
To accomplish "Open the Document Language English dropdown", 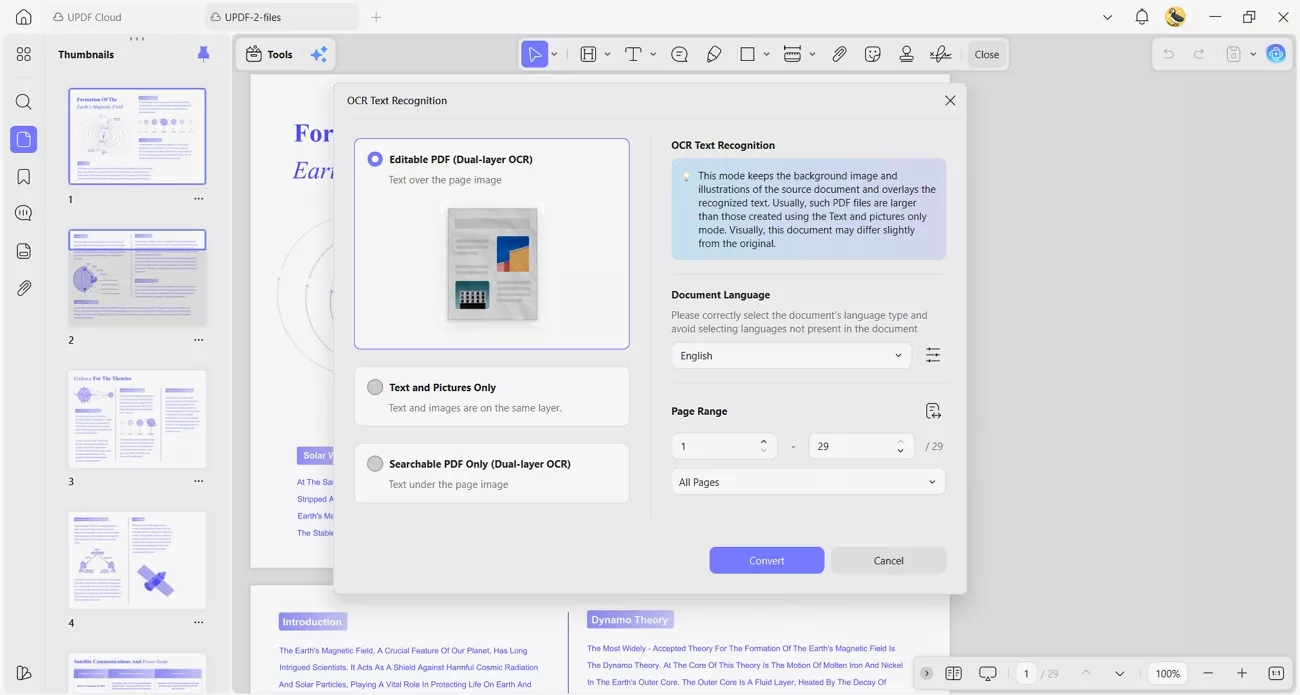I will (x=791, y=355).
